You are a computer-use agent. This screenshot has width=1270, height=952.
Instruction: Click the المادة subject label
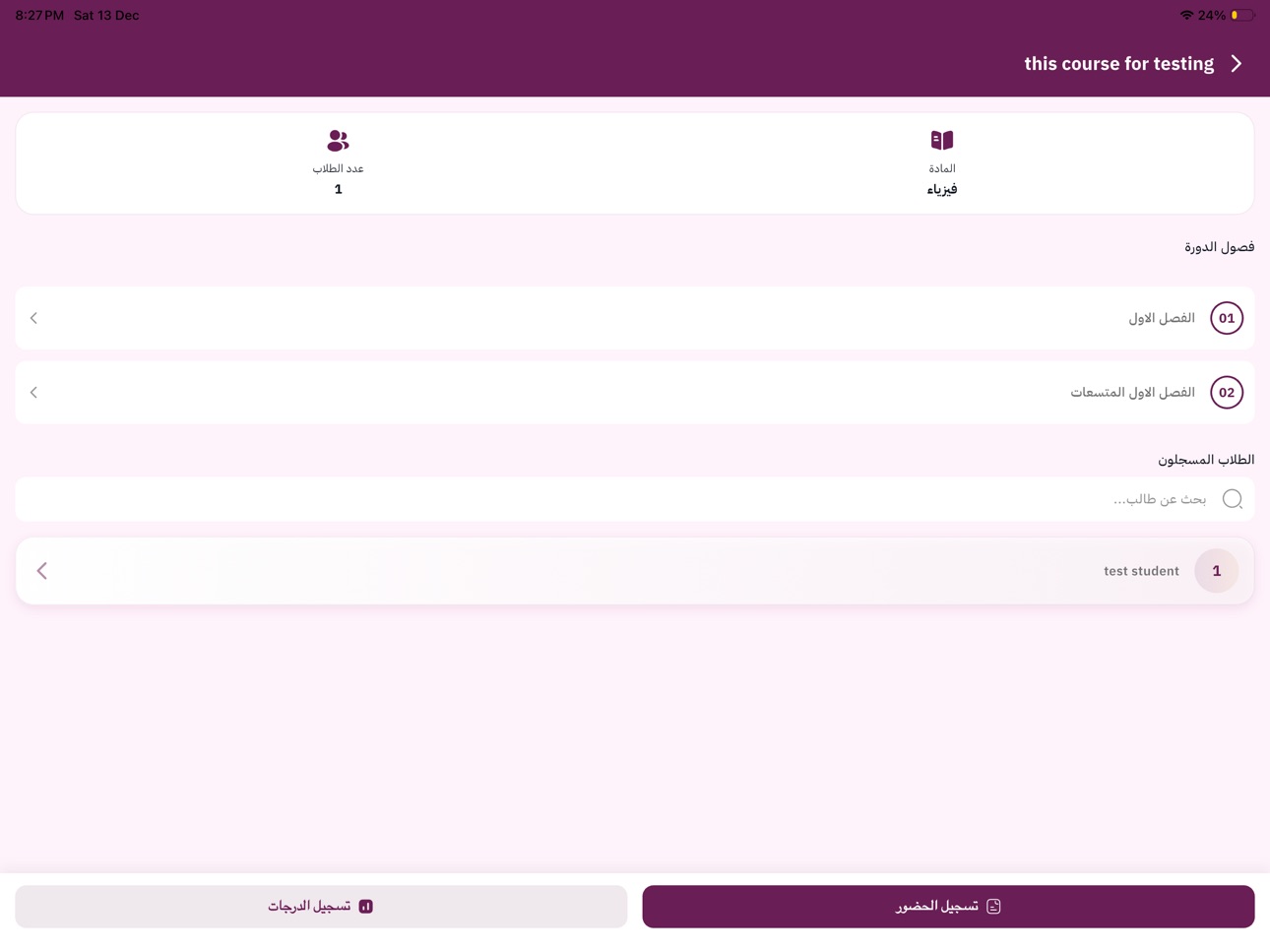942,168
